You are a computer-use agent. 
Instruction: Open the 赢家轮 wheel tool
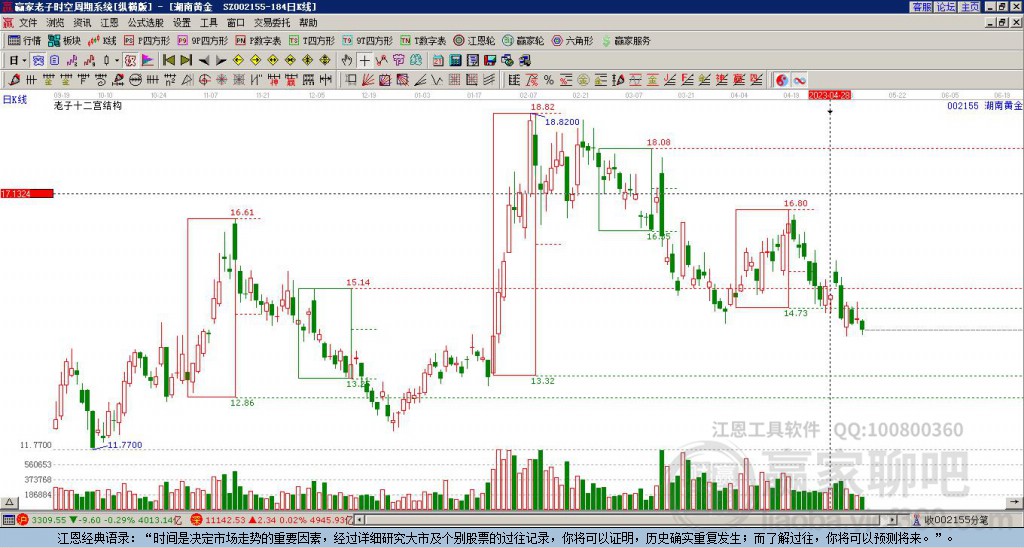523,40
